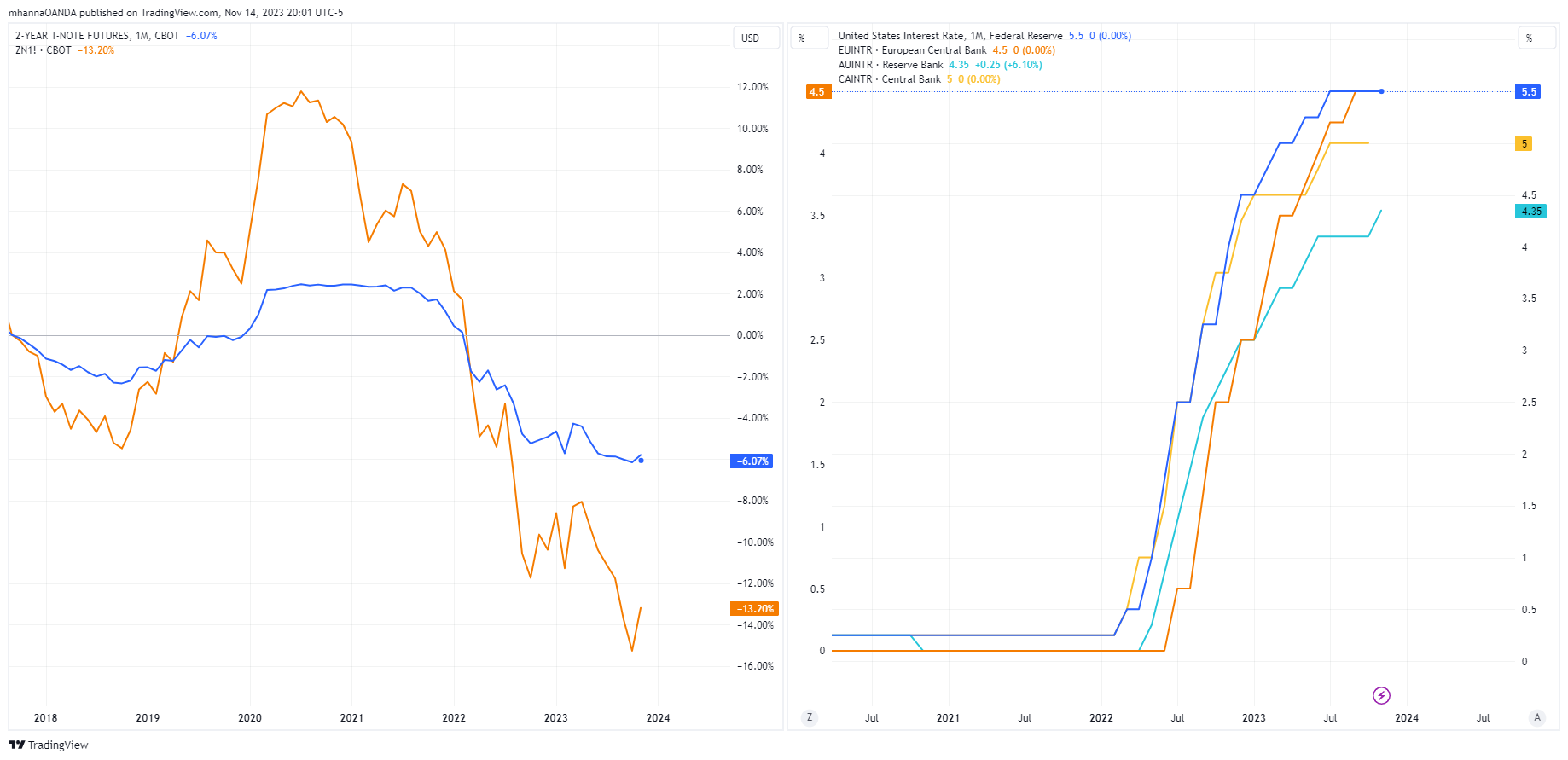1568x760 pixels.
Task: Click the blue 5.5 Federal Reserve rate label
Action: 1530,91
